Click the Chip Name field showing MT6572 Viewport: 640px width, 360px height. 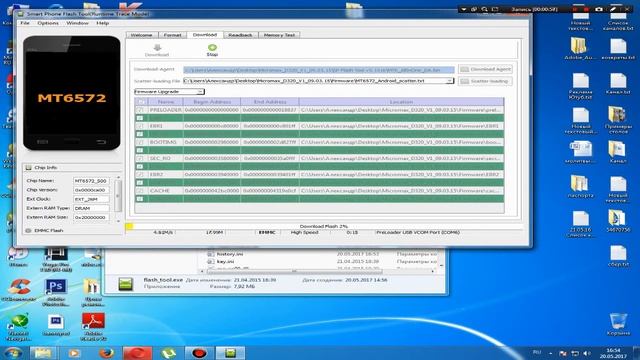(x=91, y=180)
